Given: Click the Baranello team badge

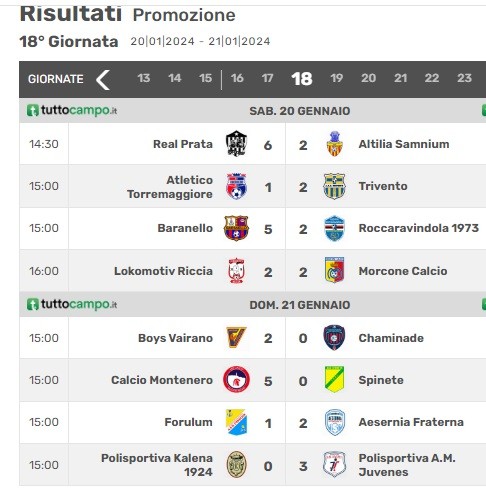Looking at the screenshot, I should click(236, 228).
